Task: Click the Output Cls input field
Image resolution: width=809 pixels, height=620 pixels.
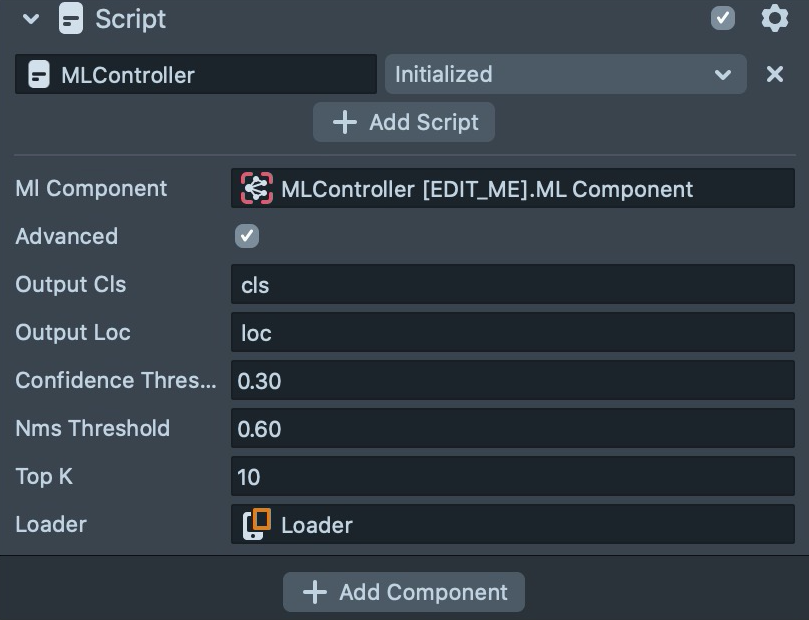Action: (512, 285)
